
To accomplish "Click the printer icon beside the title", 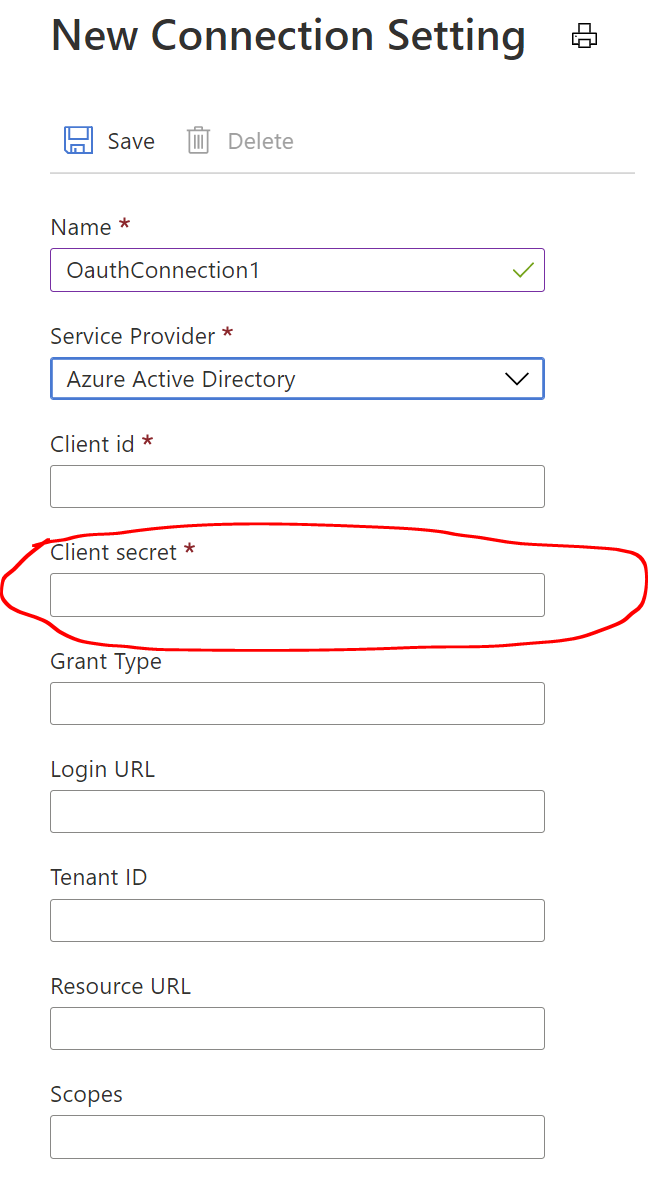I will pos(584,36).
